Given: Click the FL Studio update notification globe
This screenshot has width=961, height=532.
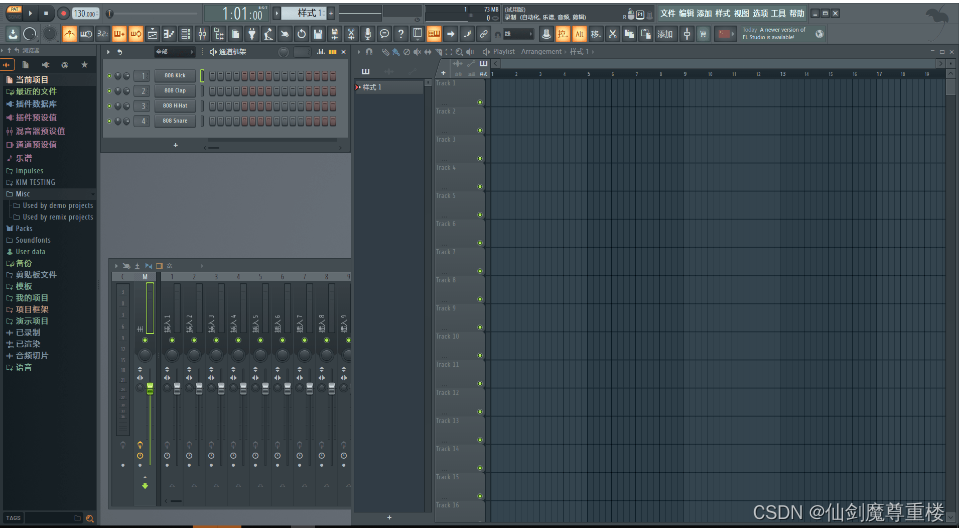Looking at the screenshot, I should [x=819, y=34].
